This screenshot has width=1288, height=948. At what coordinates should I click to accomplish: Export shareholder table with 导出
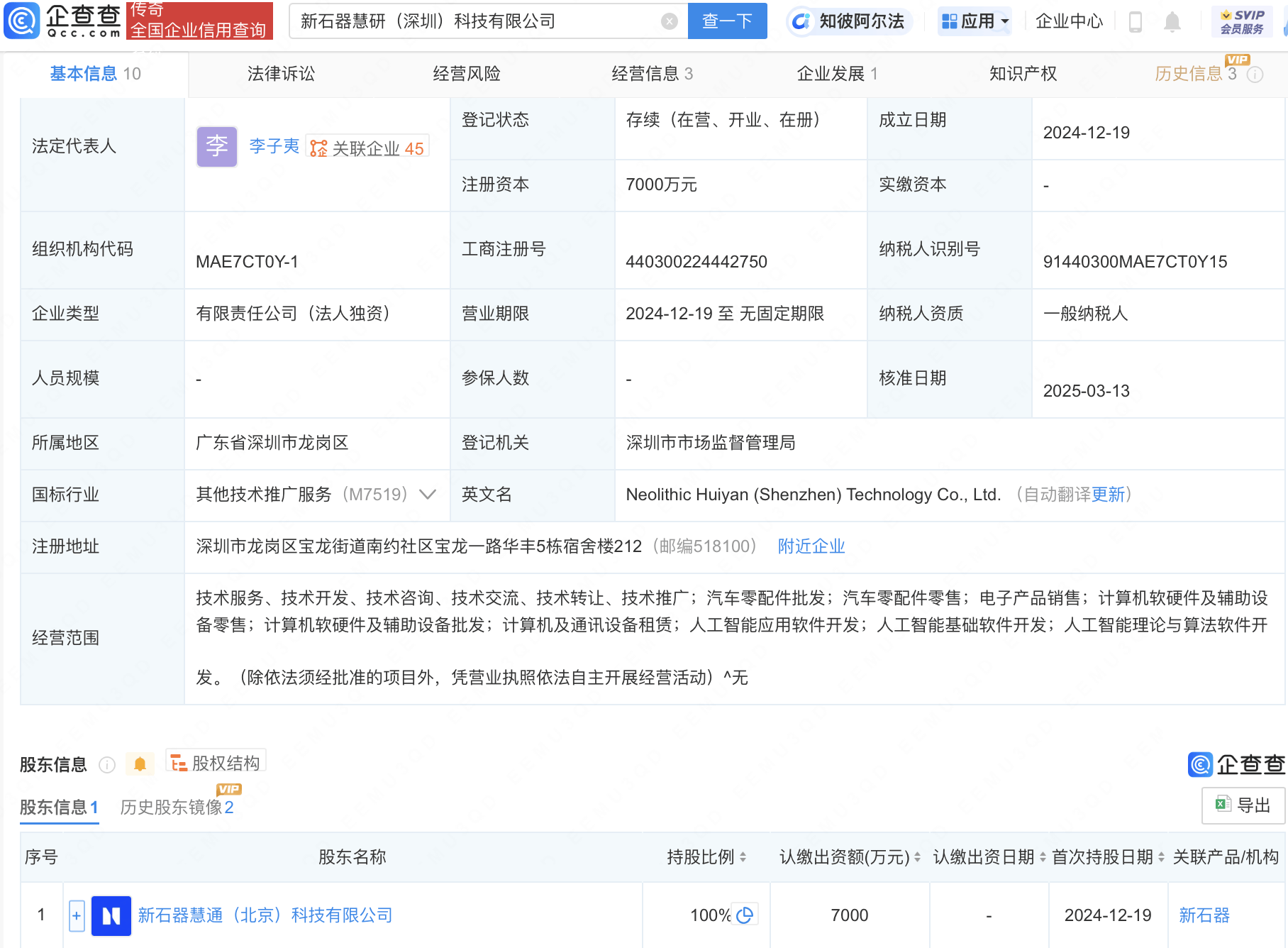coord(1243,805)
